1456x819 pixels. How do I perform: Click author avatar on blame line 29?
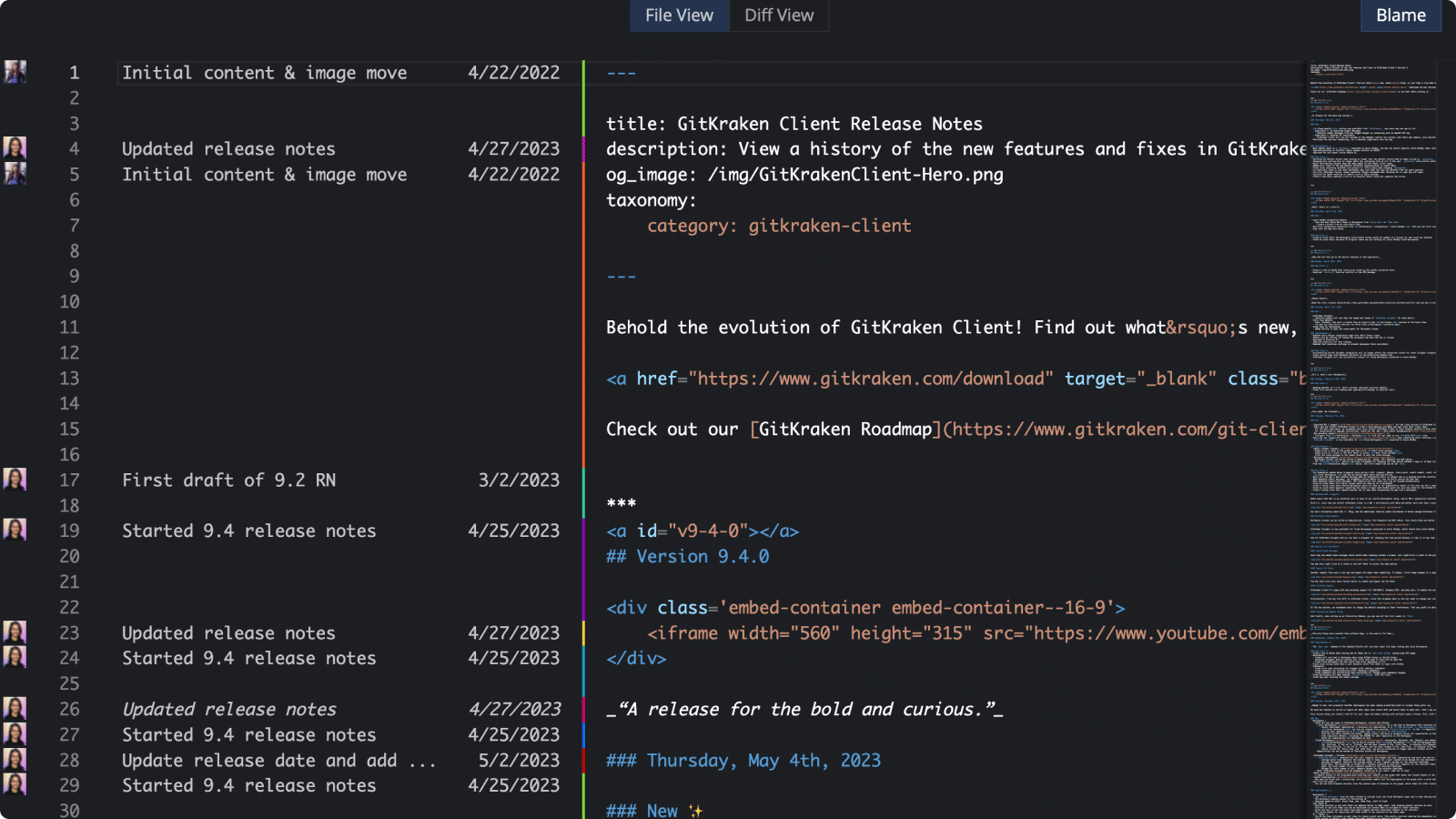coord(15,785)
